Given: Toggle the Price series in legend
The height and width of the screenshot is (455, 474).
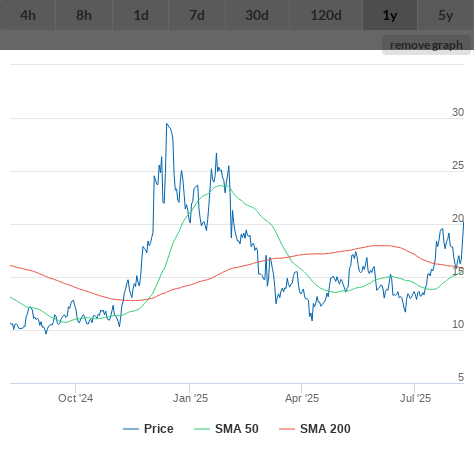Looking at the screenshot, I should (x=148, y=429).
